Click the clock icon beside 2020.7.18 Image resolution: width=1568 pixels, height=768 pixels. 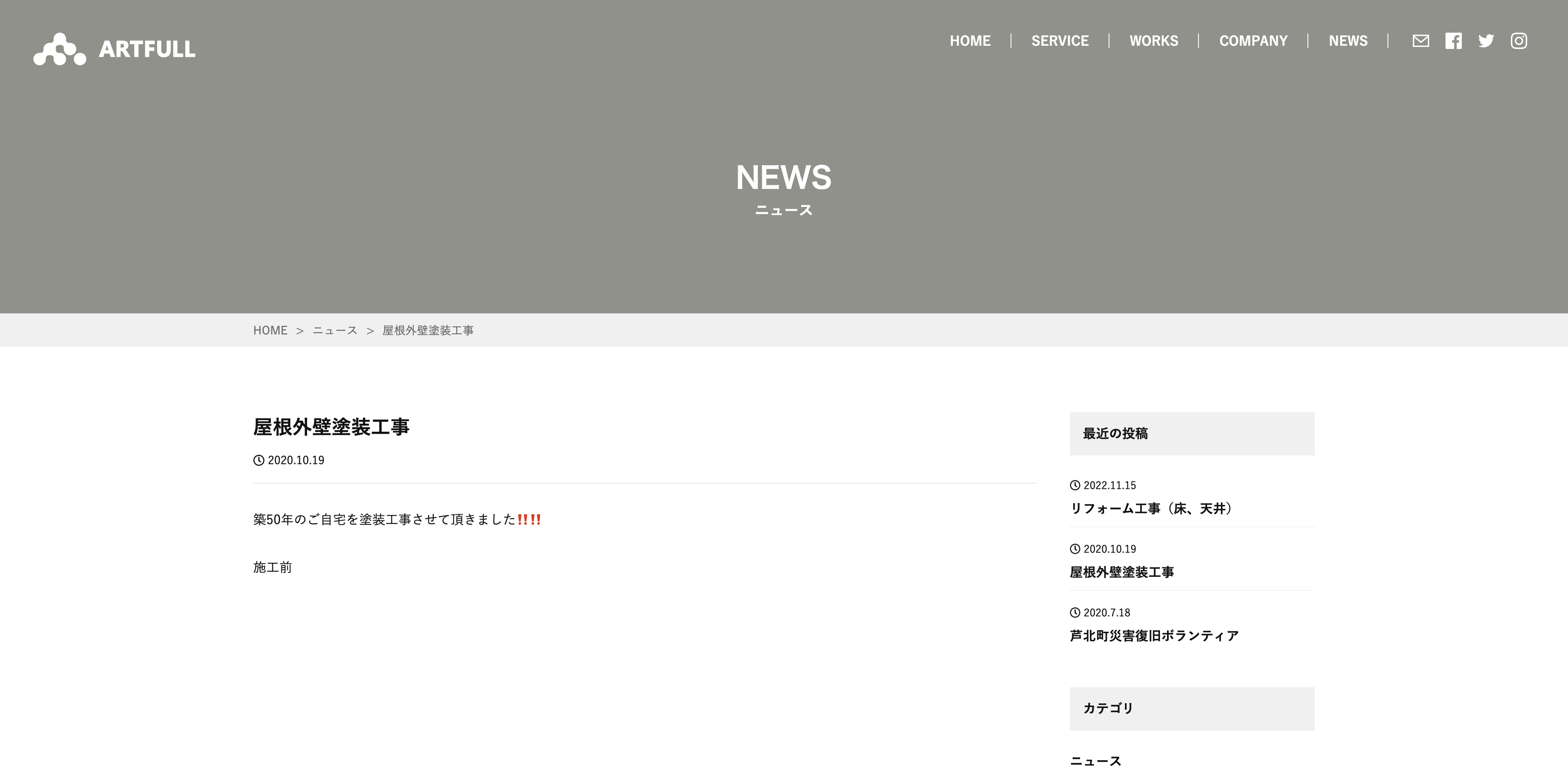[x=1075, y=613]
